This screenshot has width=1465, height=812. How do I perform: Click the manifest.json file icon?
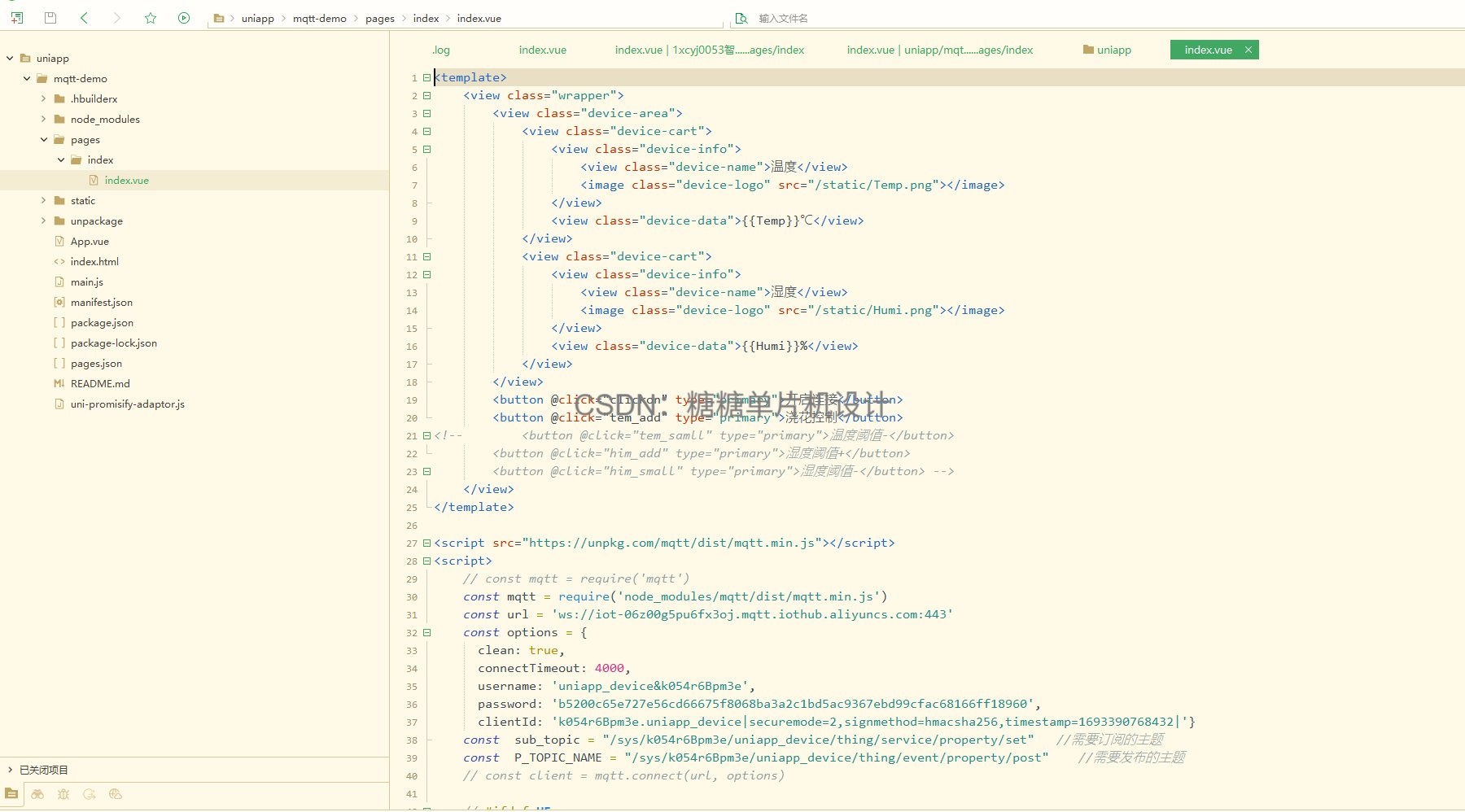pos(59,302)
